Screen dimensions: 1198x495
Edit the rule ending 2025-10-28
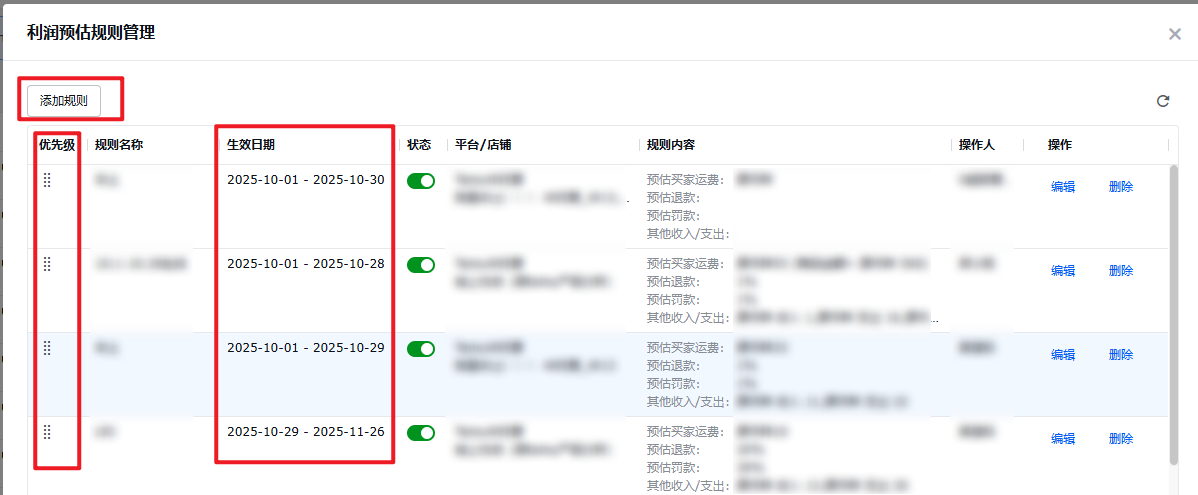[1063, 271]
